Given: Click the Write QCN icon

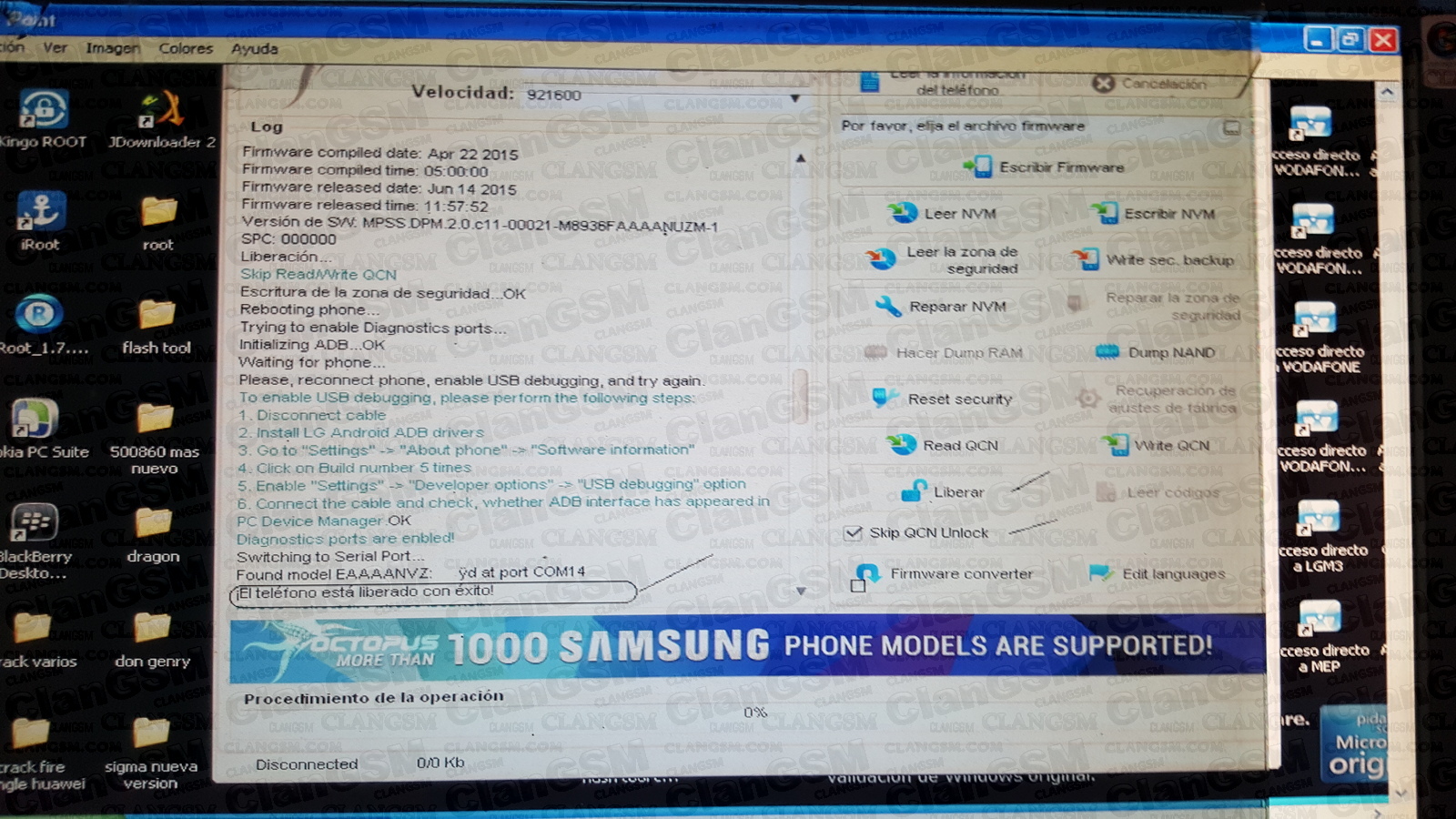Looking at the screenshot, I should pyautogui.click(x=1116, y=444).
